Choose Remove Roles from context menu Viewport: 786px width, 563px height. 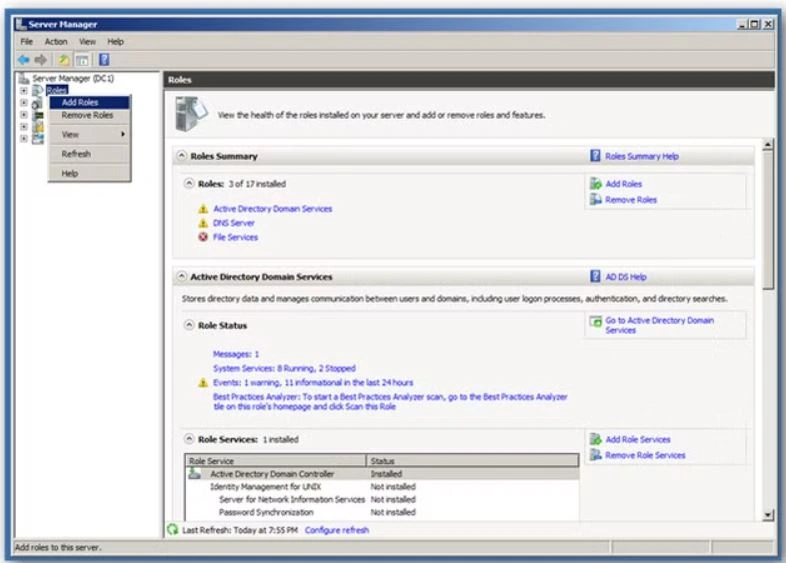[90, 115]
